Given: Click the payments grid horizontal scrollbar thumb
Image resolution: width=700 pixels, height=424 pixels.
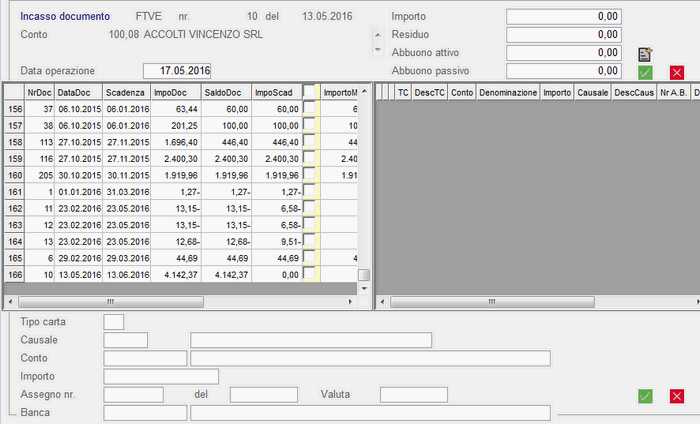Looking at the screenshot, I should 492,302.
